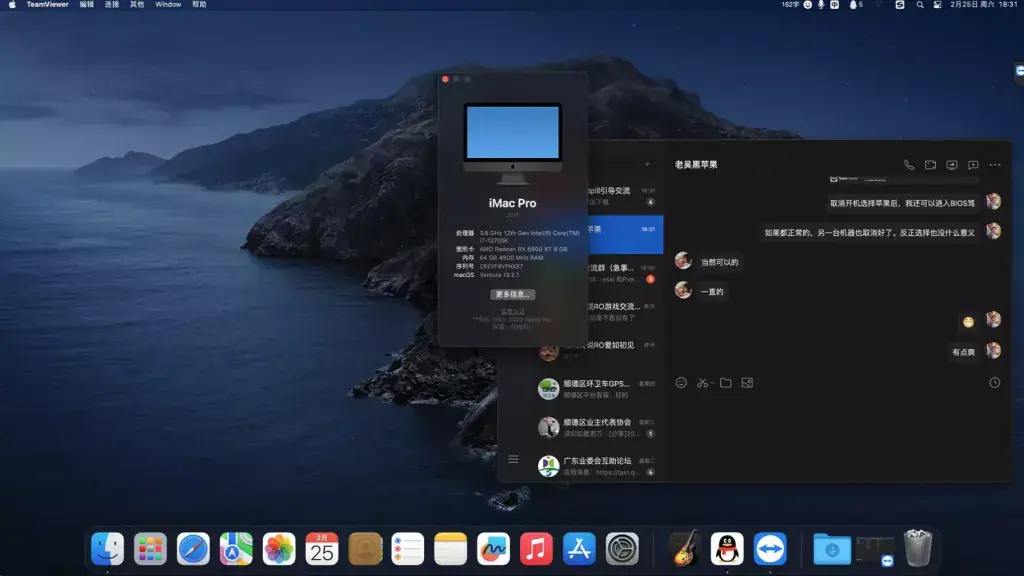Screen dimensions: 1024x576
Task: Open App Store from the Dock
Action: coord(579,549)
